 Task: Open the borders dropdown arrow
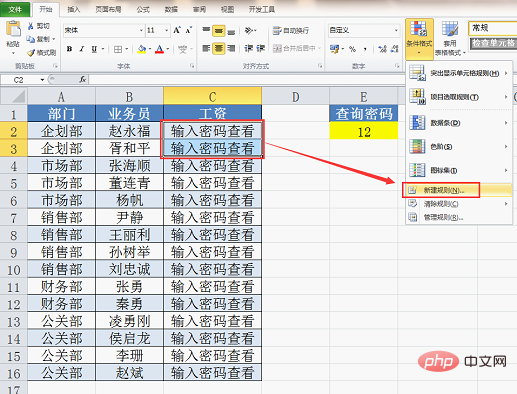coord(127,49)
